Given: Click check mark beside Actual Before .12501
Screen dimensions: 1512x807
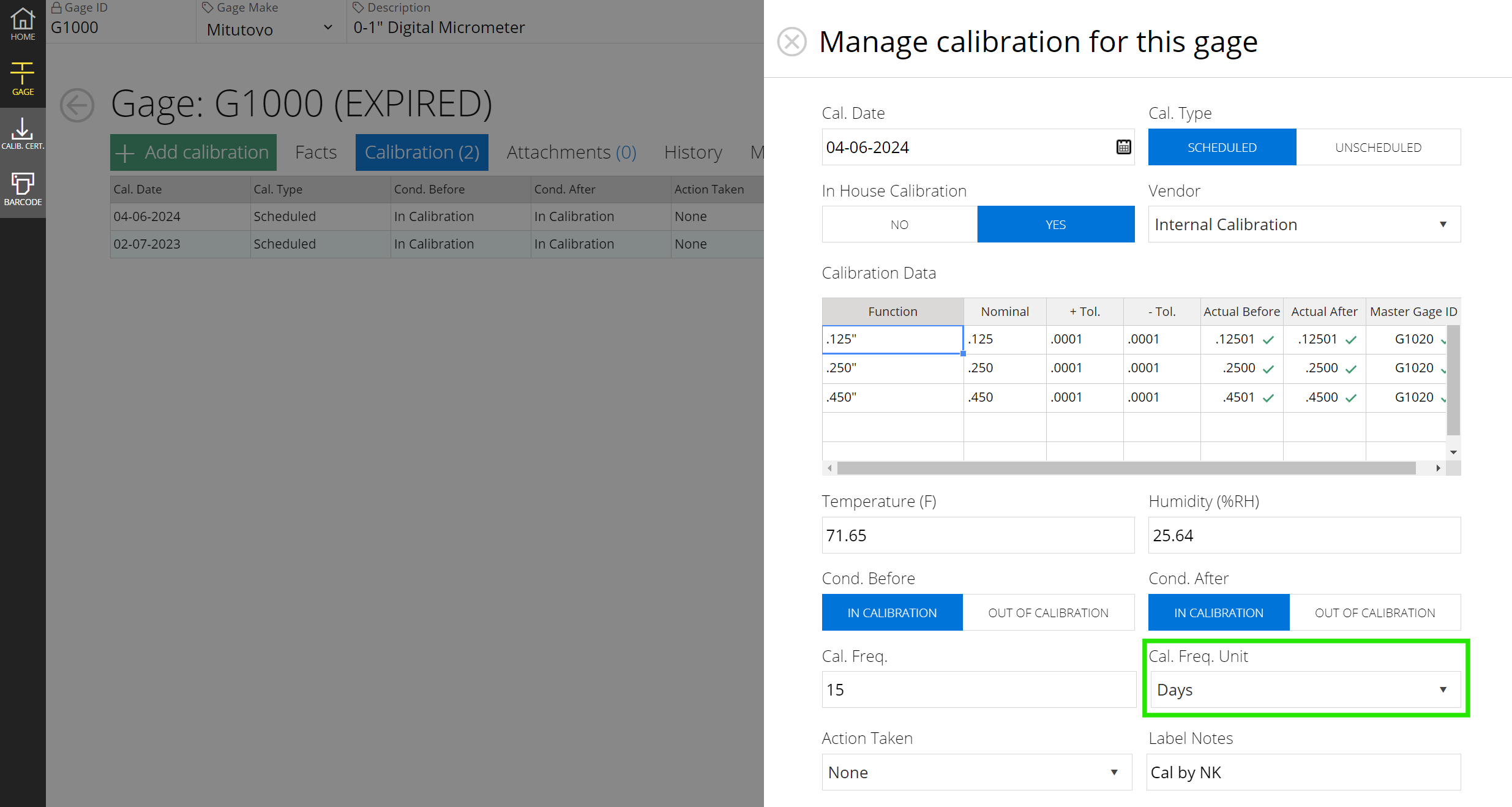Looking at the screenshot, I should (1268, 340).
